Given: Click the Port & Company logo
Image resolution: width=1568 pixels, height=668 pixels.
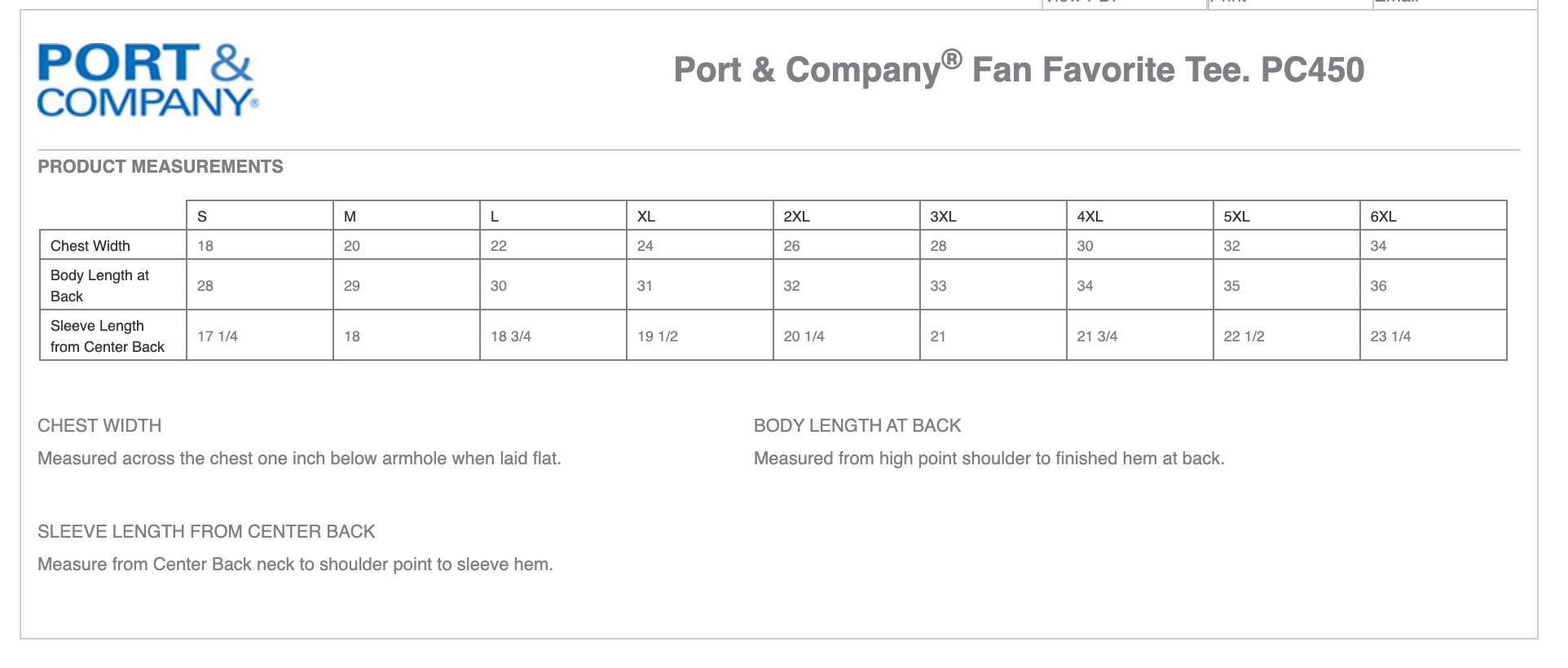Looking at the screenshot, I should [148, 80].
